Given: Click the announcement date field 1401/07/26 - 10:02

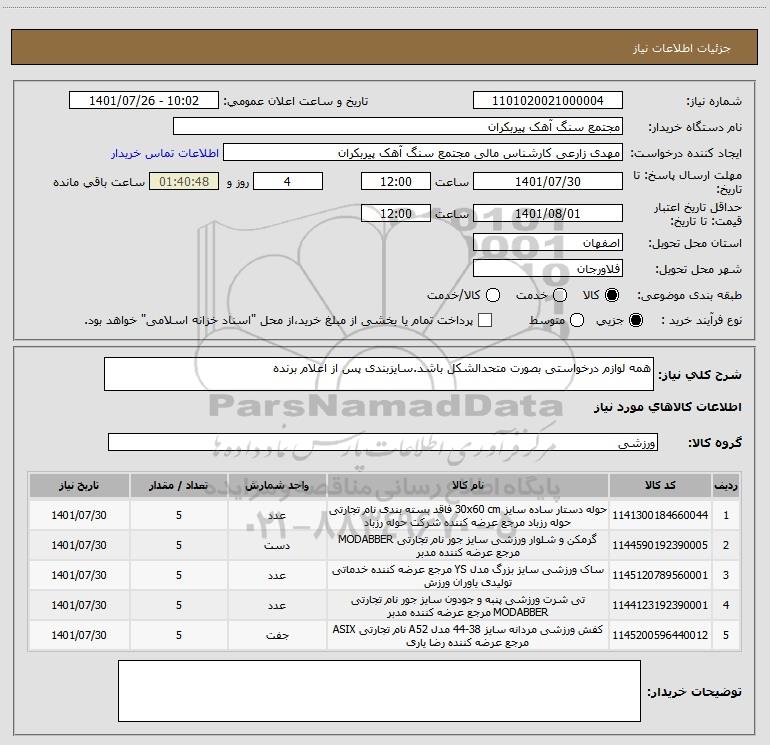Looking at the screenshot, I should (x=144, y=101).
